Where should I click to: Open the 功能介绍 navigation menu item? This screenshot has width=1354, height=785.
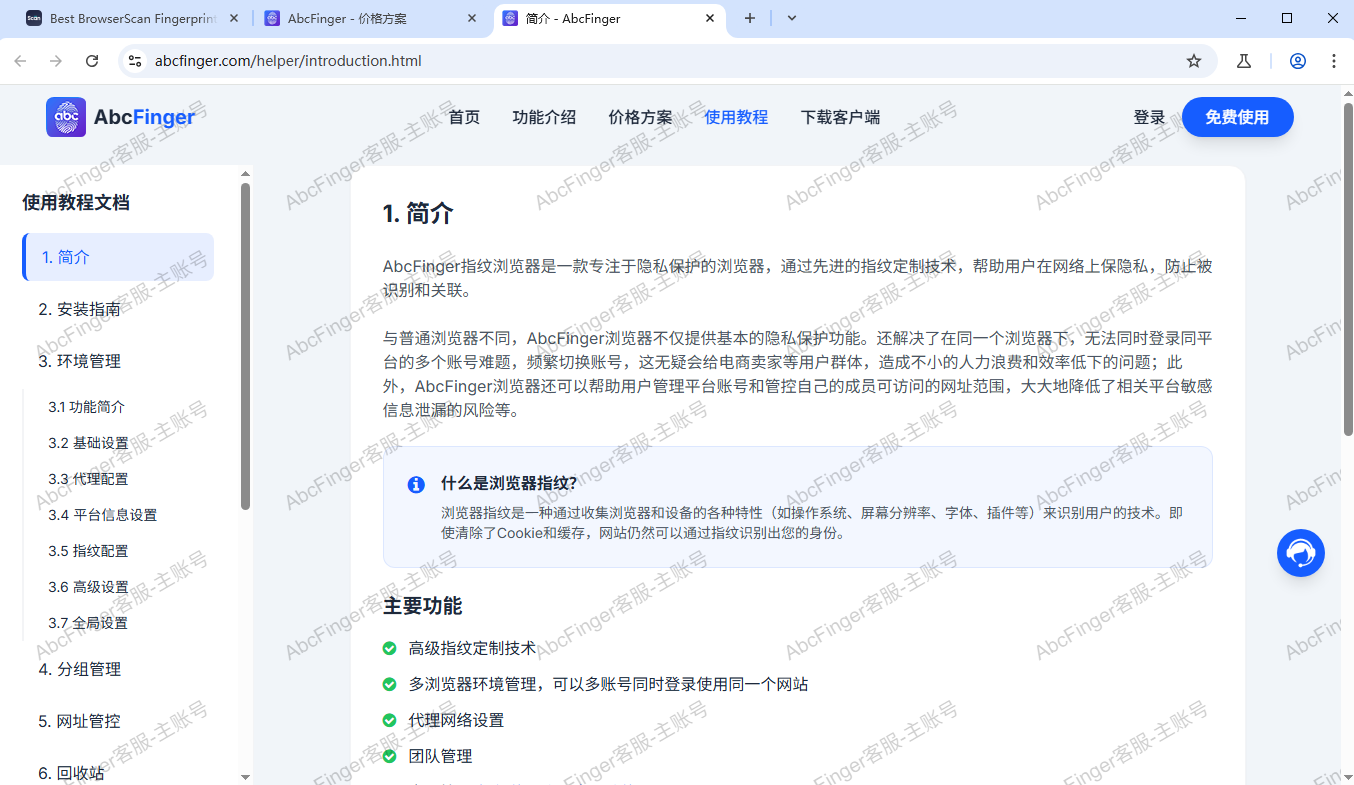click(x=543, y=117)
